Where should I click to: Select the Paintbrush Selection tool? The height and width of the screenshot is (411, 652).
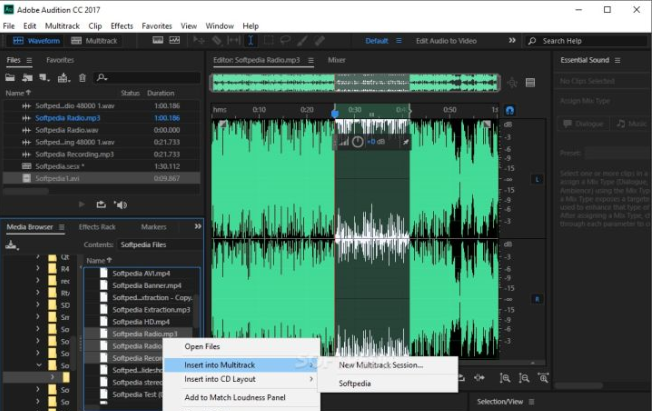302,40
